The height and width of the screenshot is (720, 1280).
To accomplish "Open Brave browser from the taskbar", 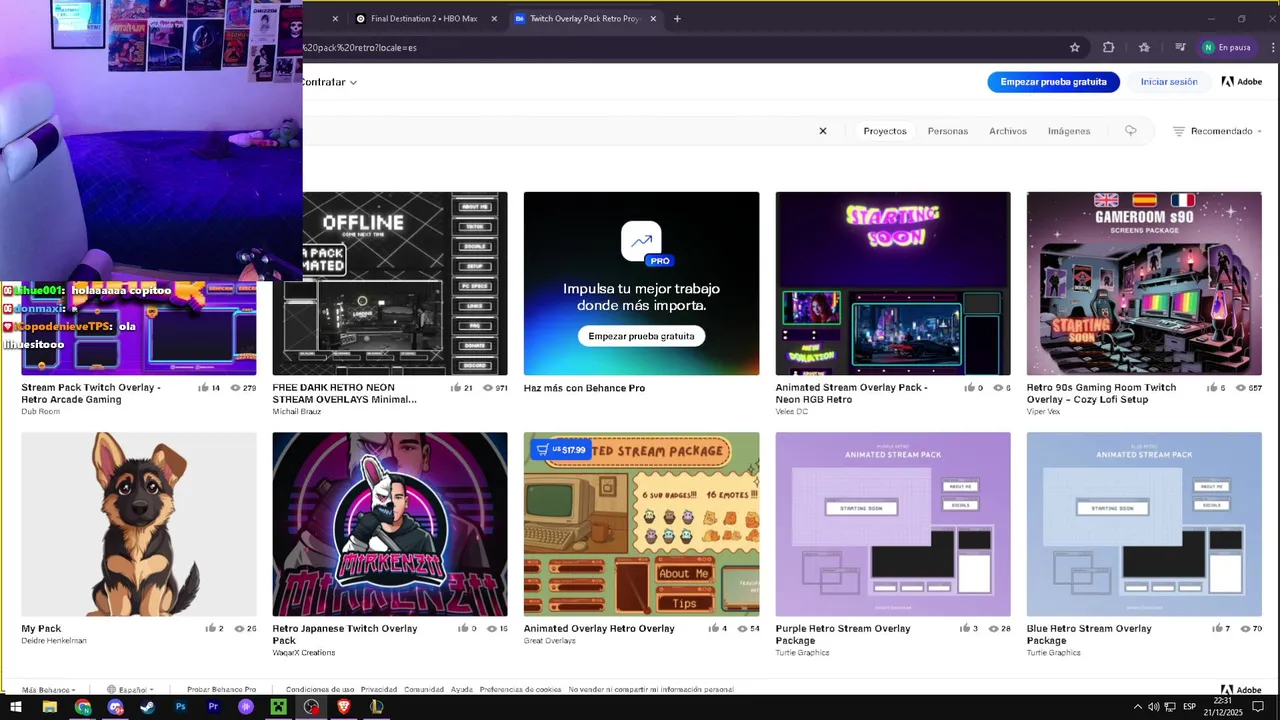I will coord(344,707).
